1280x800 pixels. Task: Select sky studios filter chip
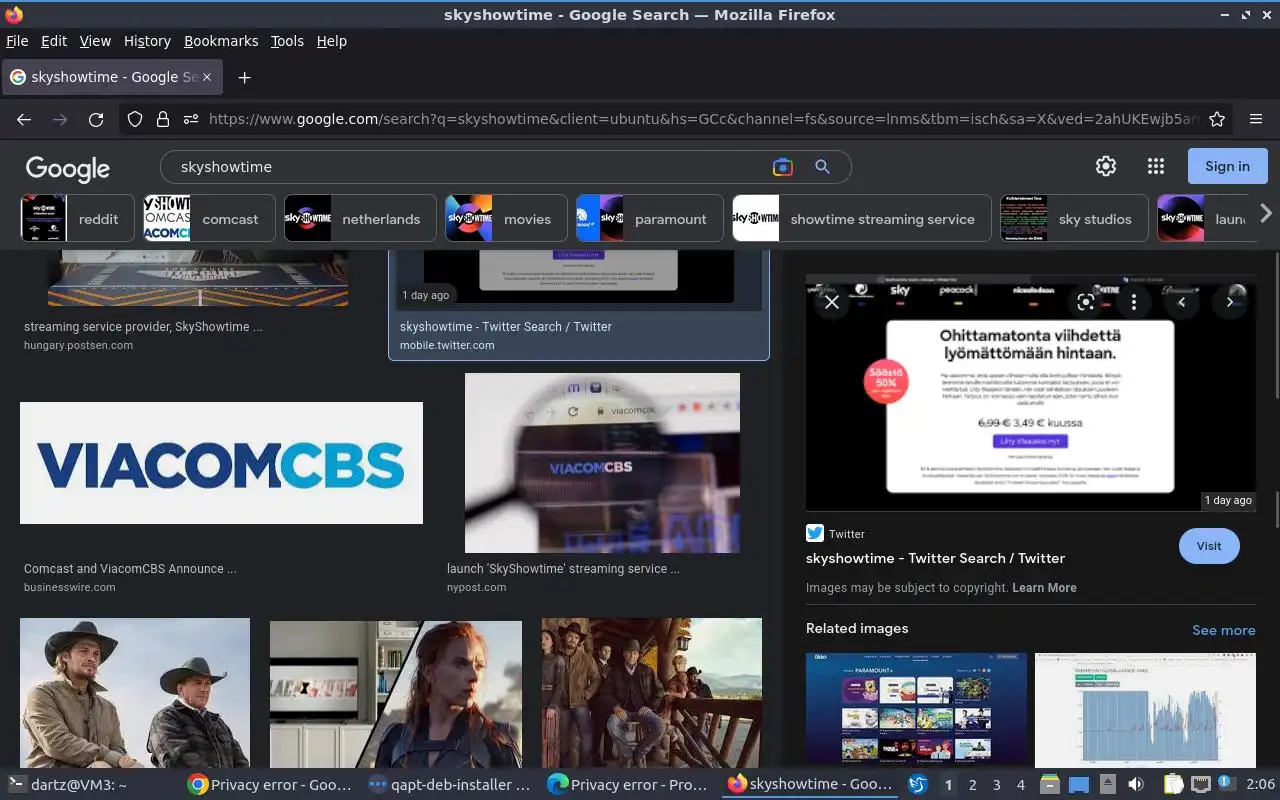pos(1074,219)
